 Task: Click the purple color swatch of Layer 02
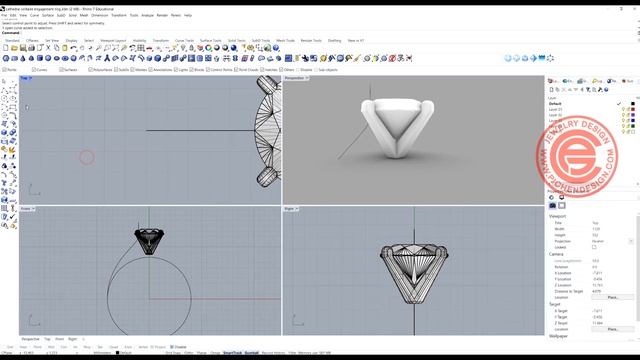click(633, 115)
